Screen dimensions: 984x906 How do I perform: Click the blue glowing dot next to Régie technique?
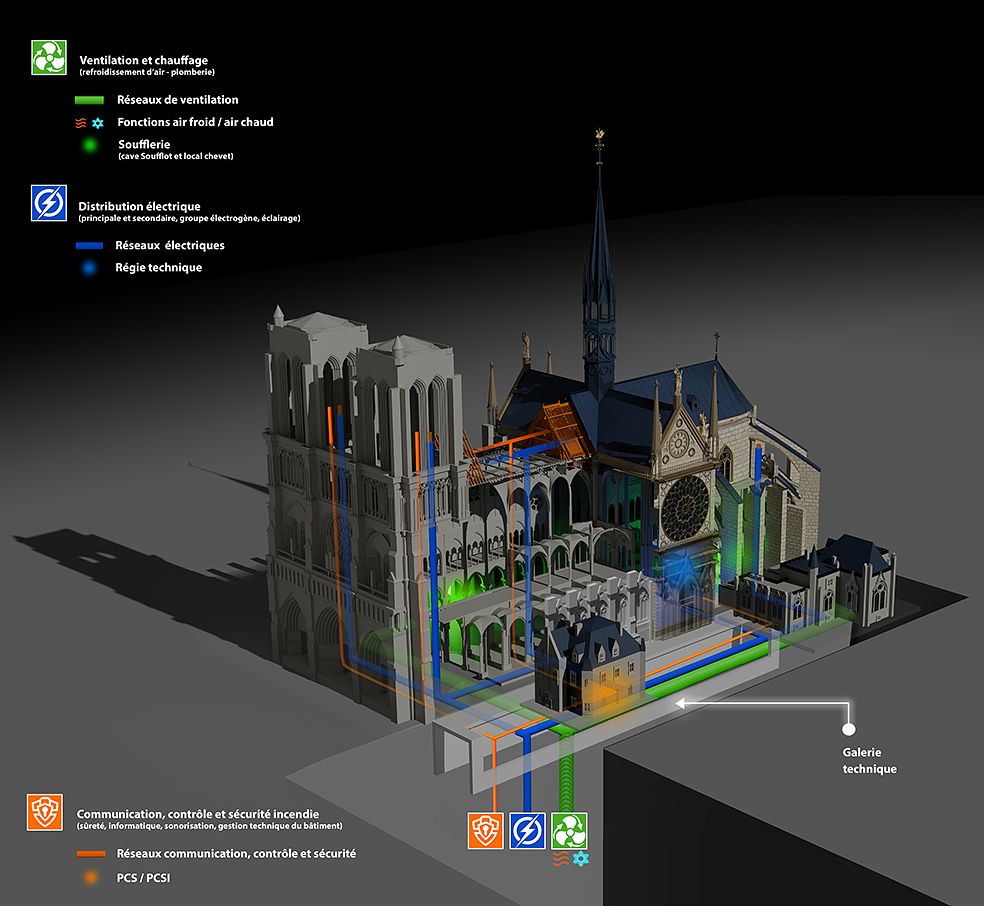(x=91, y=268)
